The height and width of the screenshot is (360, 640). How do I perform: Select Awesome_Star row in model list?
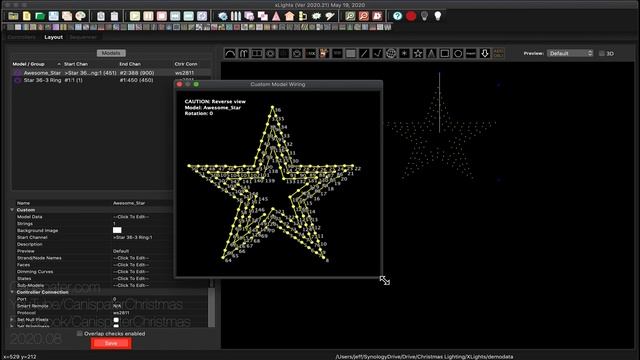pos(111,73)
